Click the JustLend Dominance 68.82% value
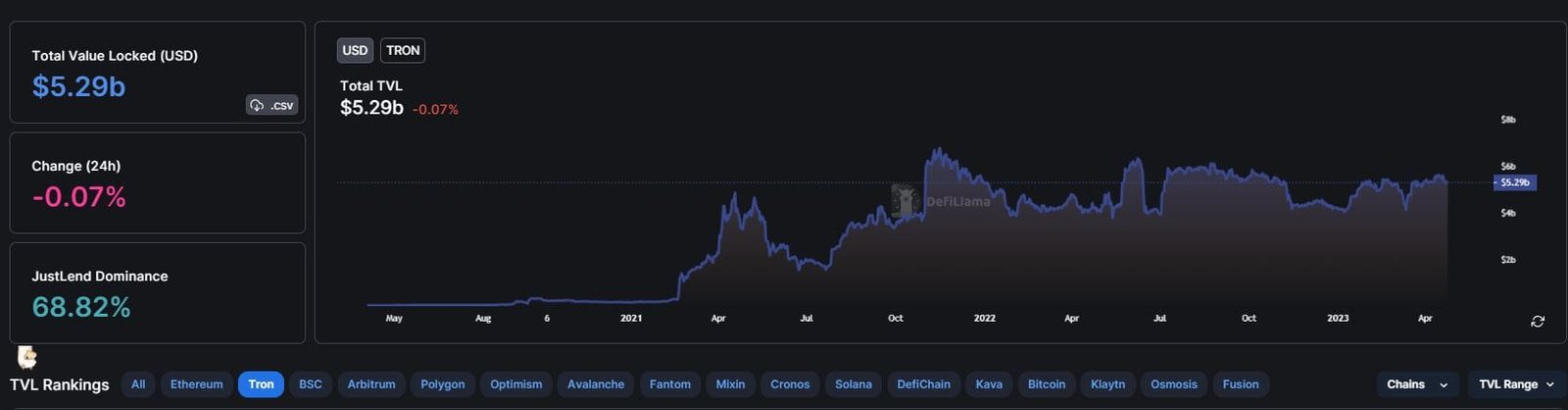Viewport: 1568px width, 410px height. 81,307
